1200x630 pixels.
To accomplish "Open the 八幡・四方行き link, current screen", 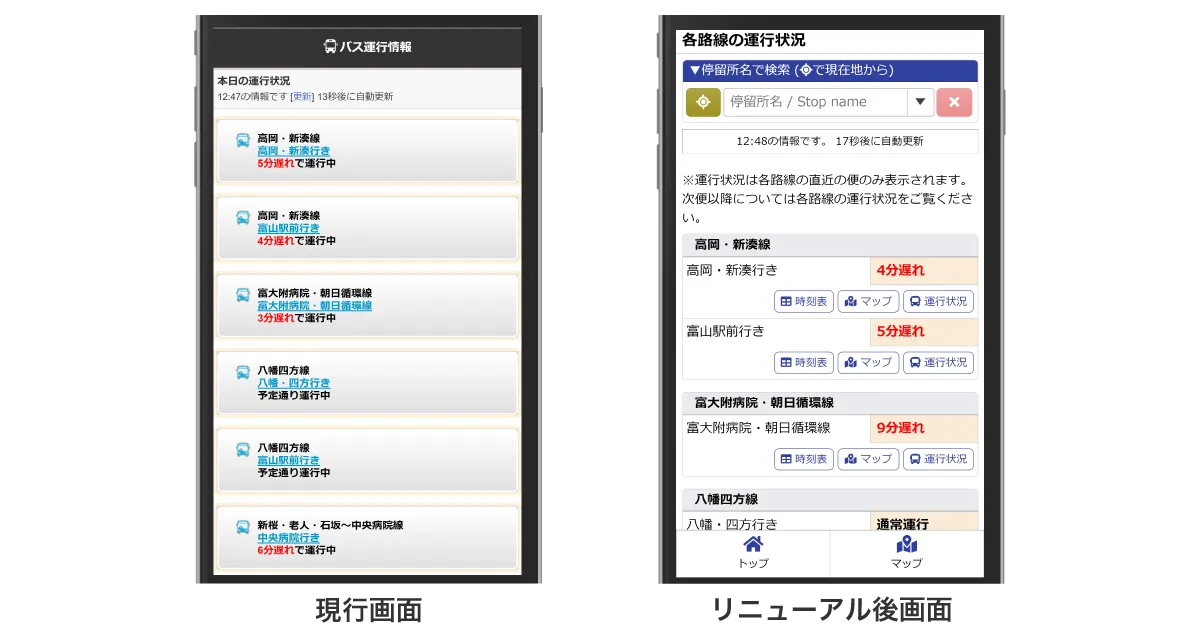I will 293,383.
